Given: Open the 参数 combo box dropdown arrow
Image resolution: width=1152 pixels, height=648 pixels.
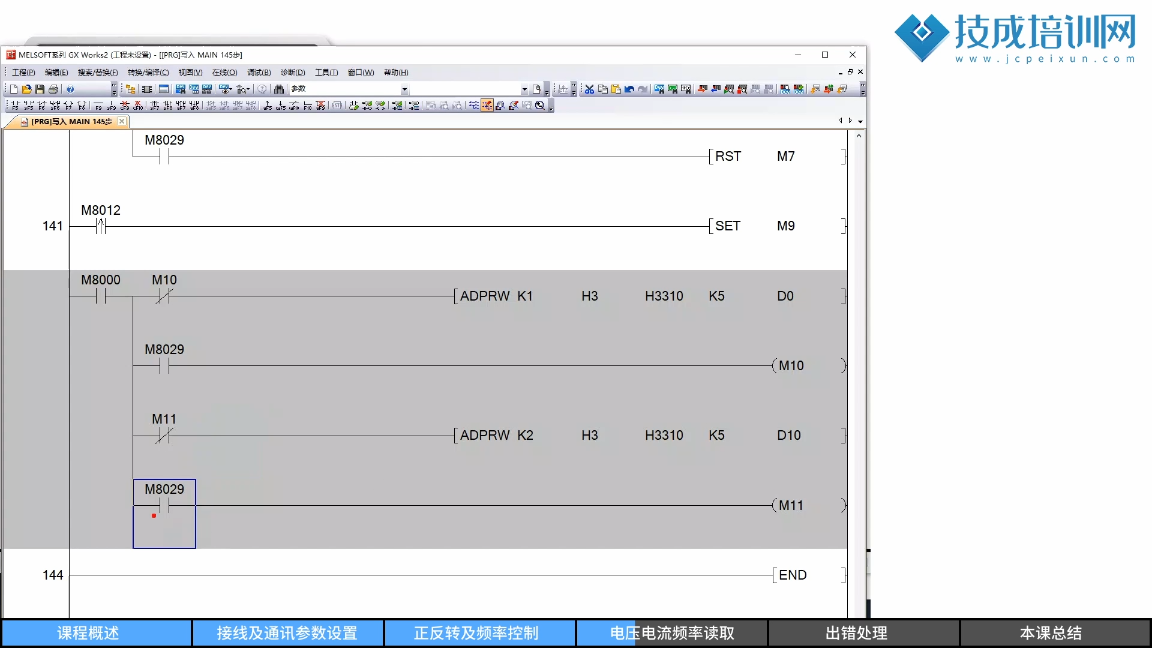Looking at the screenshot, I should click(404, 90).
